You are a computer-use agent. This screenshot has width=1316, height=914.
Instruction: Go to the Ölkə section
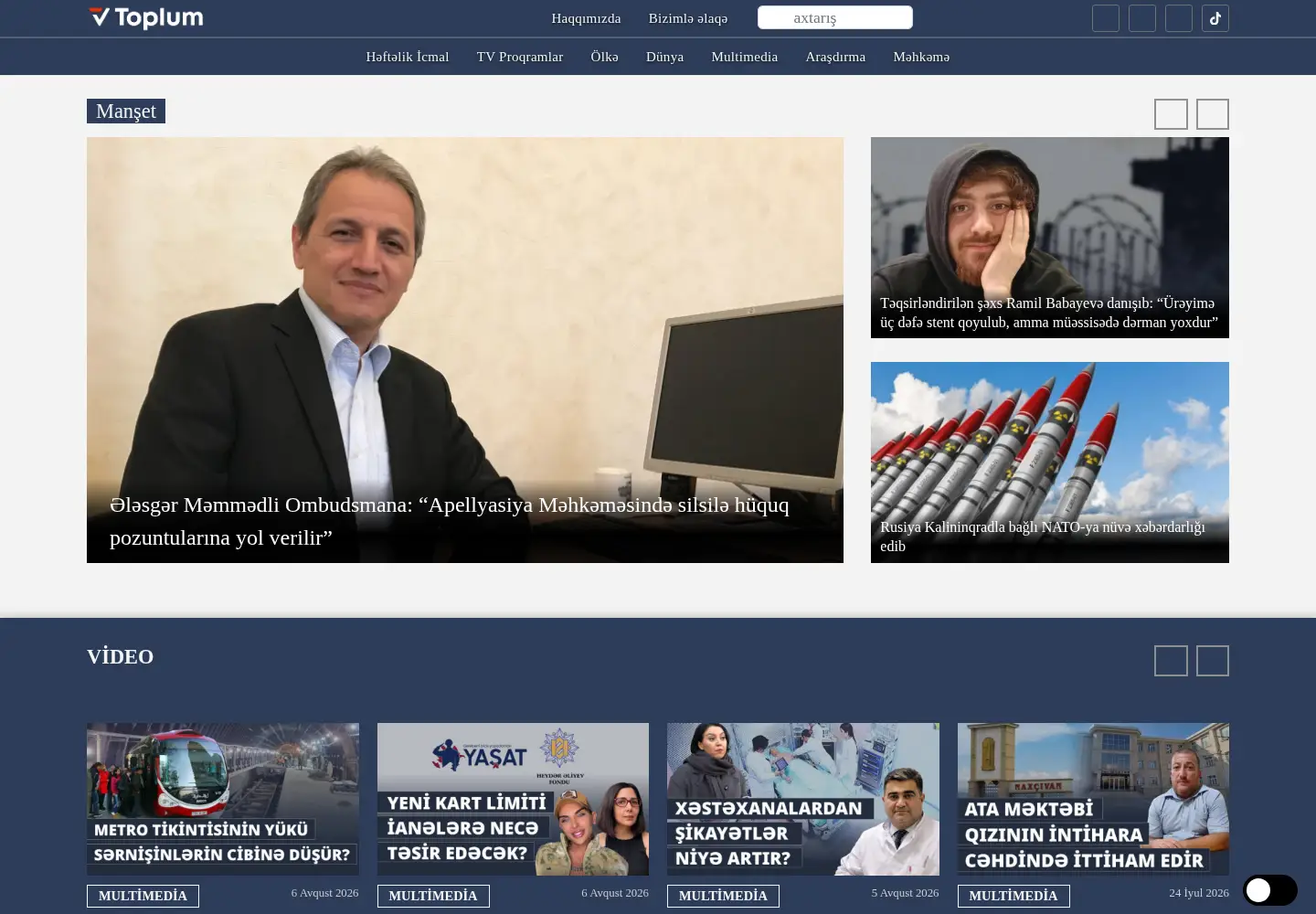(x=604, y=57)
